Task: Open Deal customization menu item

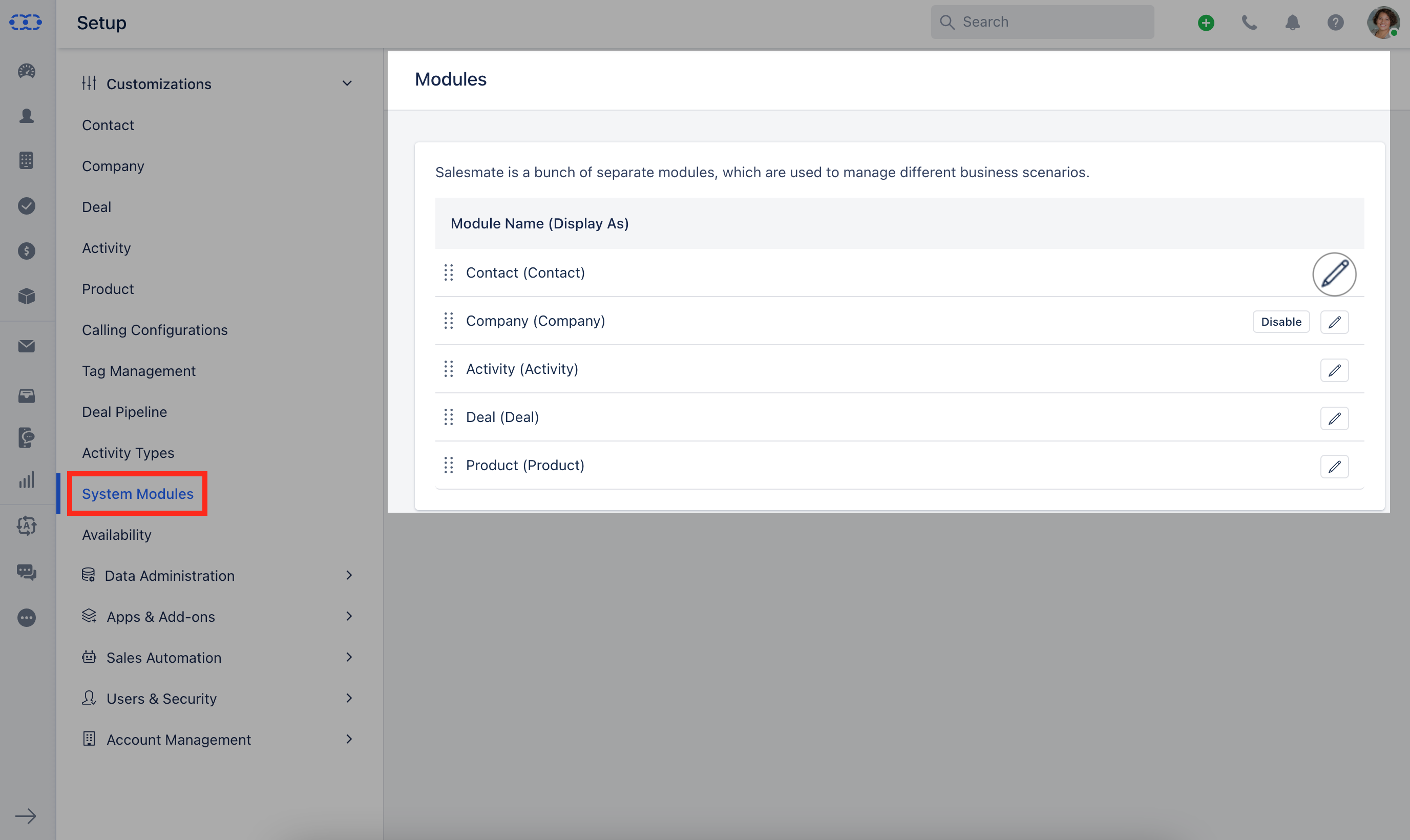Action: (x=96, y=206)
